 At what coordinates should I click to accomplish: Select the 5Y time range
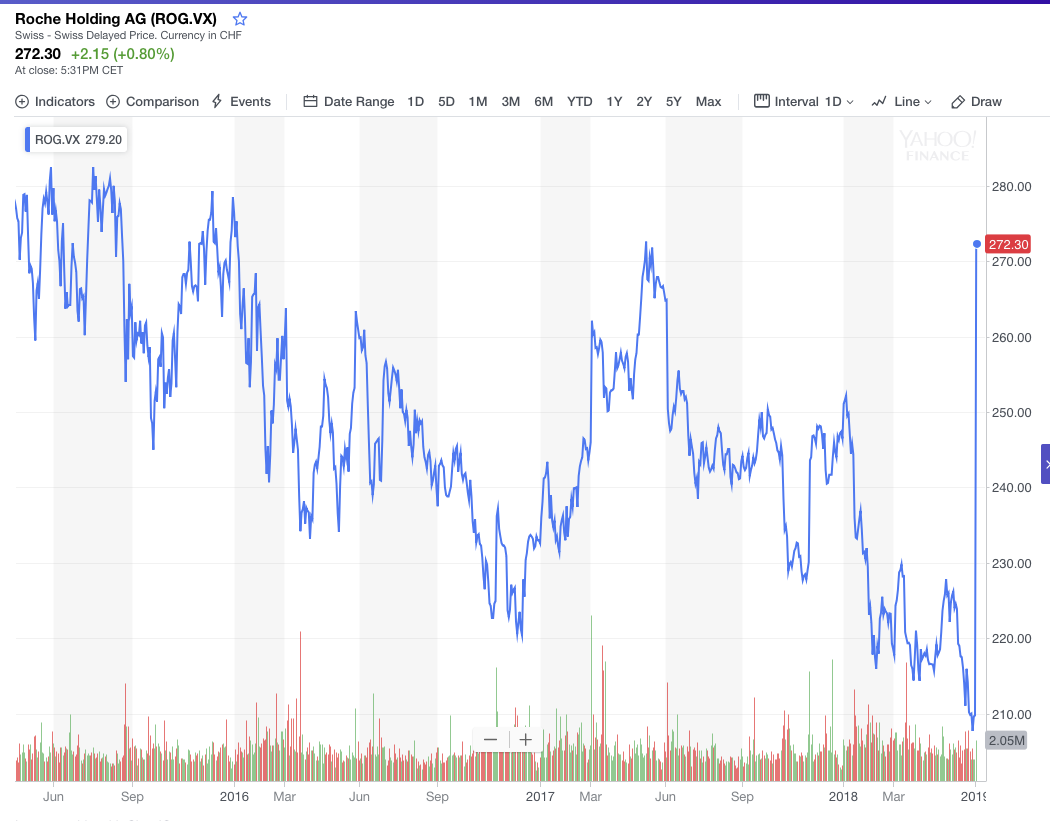[x=673, y=102]
